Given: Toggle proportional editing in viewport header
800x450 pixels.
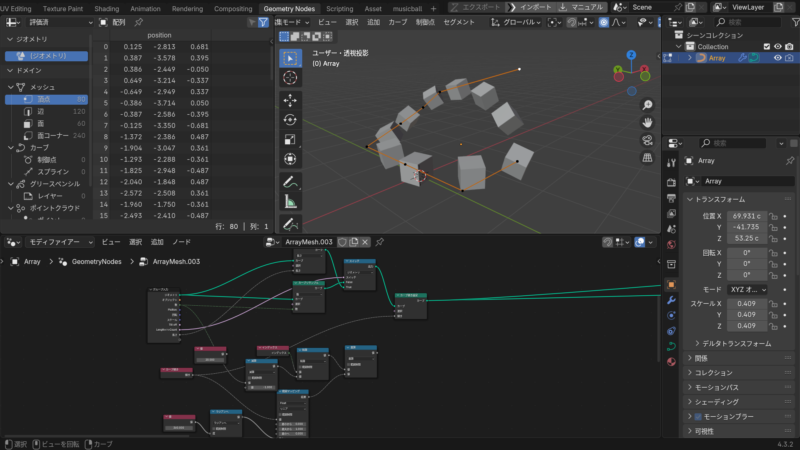Looking at the screenshot, I should click(x=604, y=22).
